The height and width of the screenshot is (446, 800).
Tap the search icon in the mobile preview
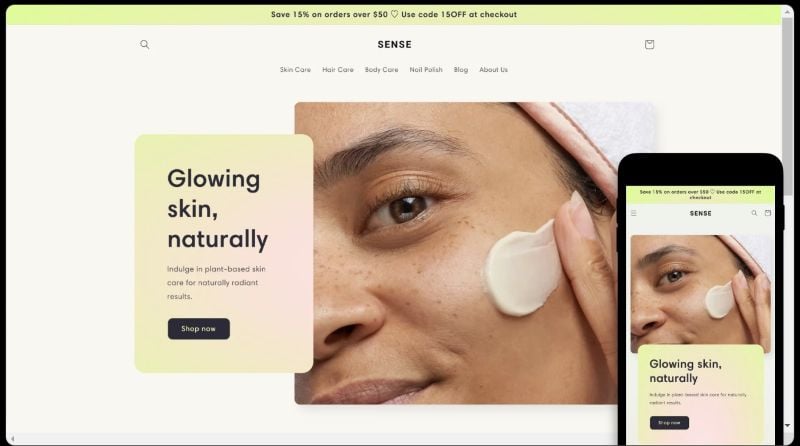pos(754,213)
